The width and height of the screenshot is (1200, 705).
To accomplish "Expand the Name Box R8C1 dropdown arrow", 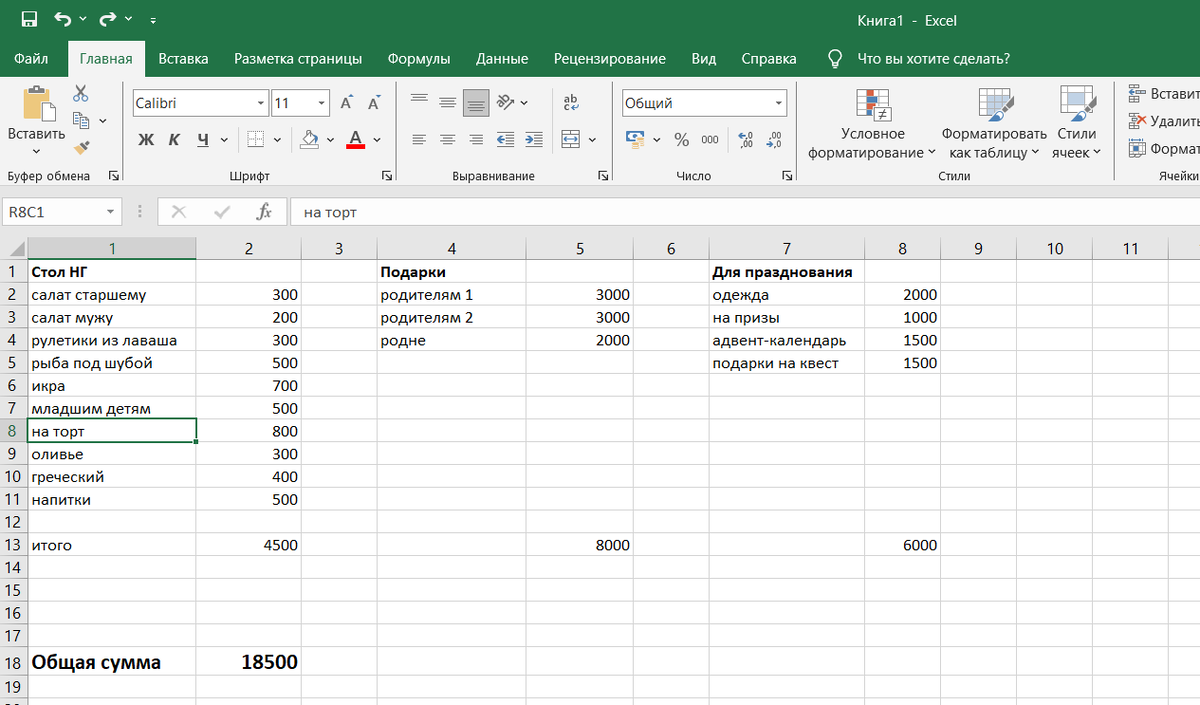I will point(110,212).
